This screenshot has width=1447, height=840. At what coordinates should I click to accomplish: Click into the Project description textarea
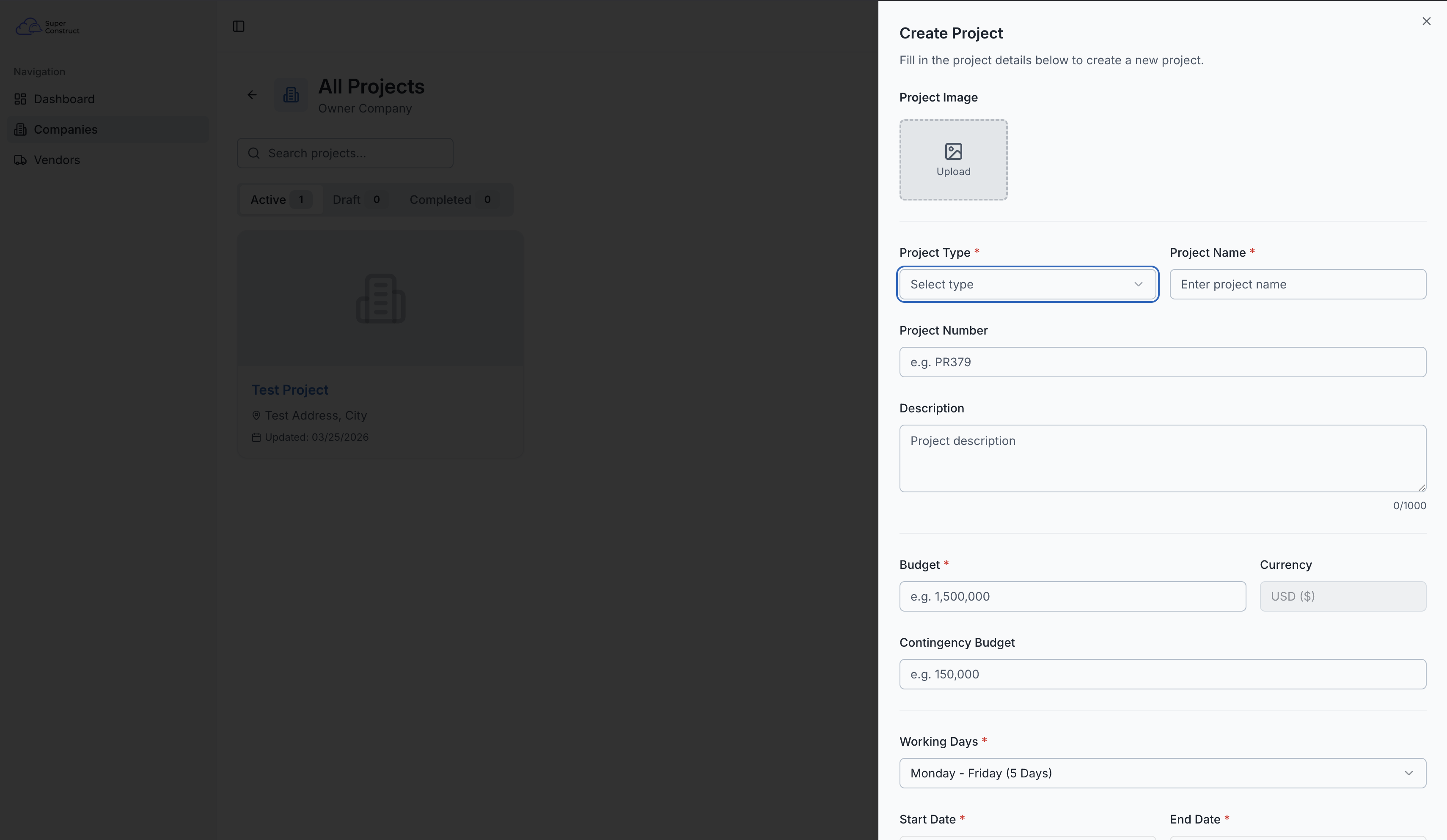point(1162,459)
